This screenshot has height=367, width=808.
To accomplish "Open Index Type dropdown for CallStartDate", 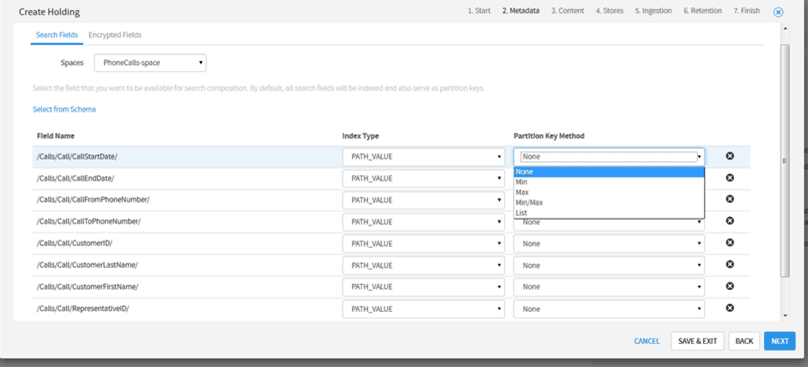I will [x=424, y=157].
